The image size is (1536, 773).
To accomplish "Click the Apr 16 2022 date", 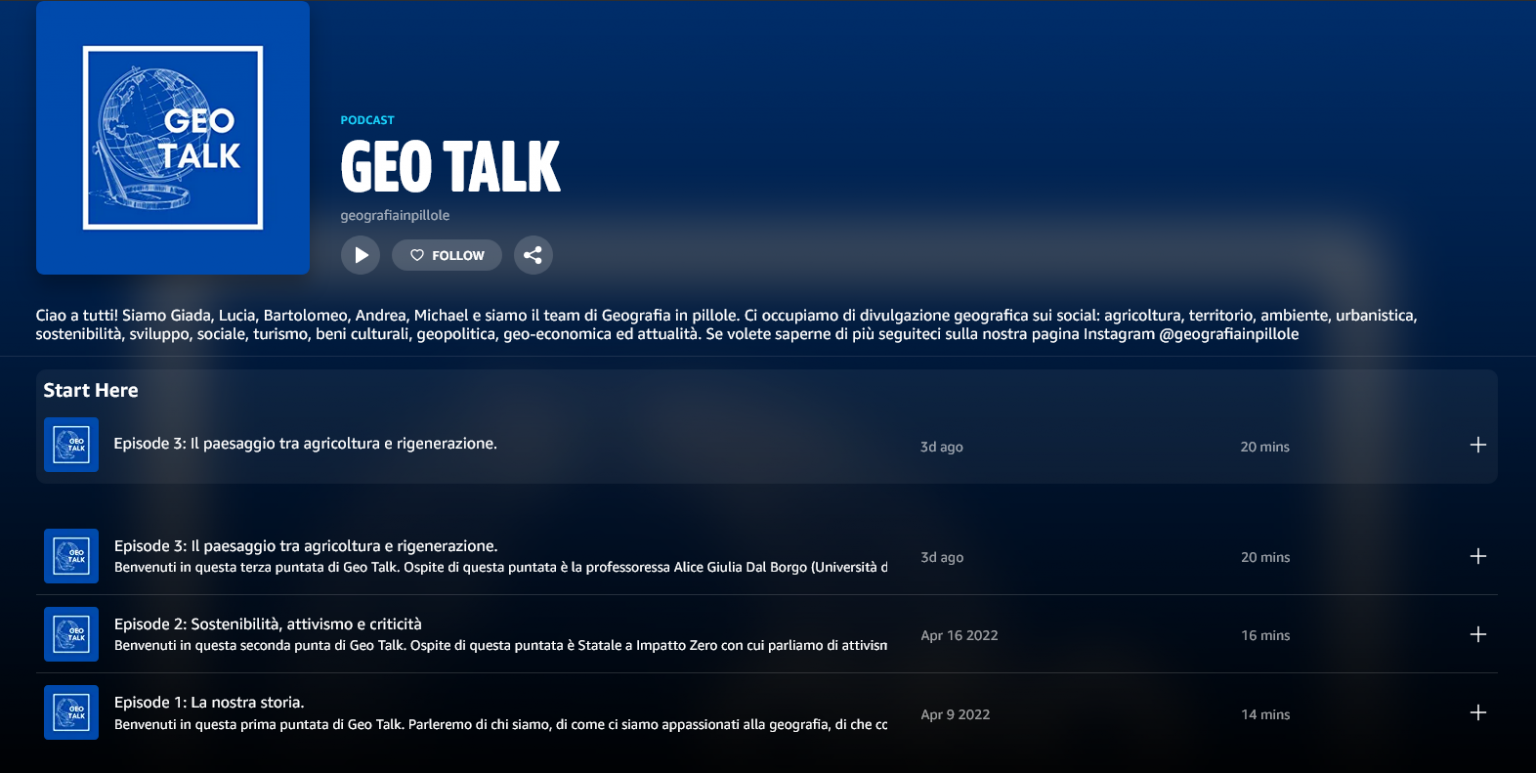I will coord(959,635).
